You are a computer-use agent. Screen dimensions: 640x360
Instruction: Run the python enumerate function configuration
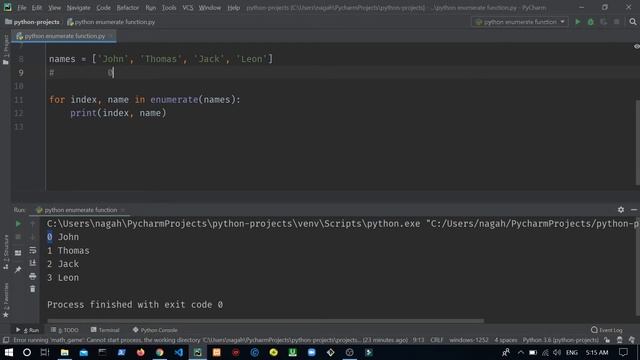[x=578, y=22]
